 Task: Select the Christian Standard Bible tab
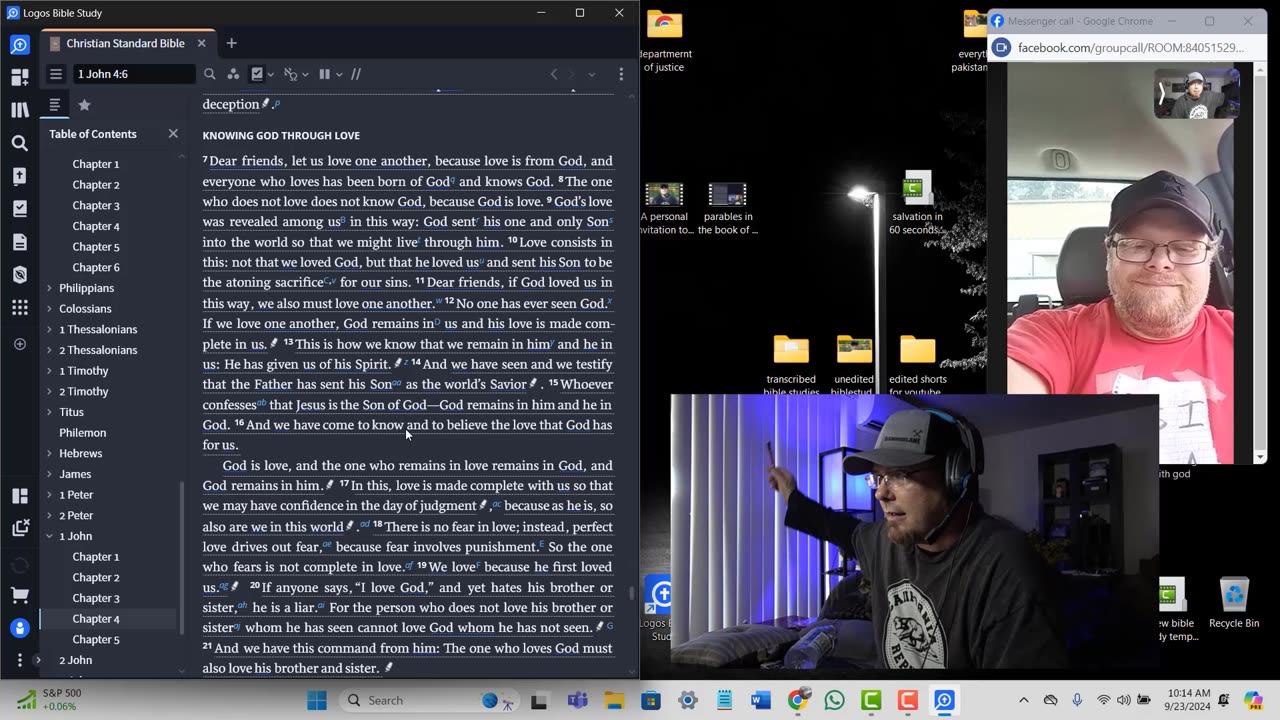(125, 43)
